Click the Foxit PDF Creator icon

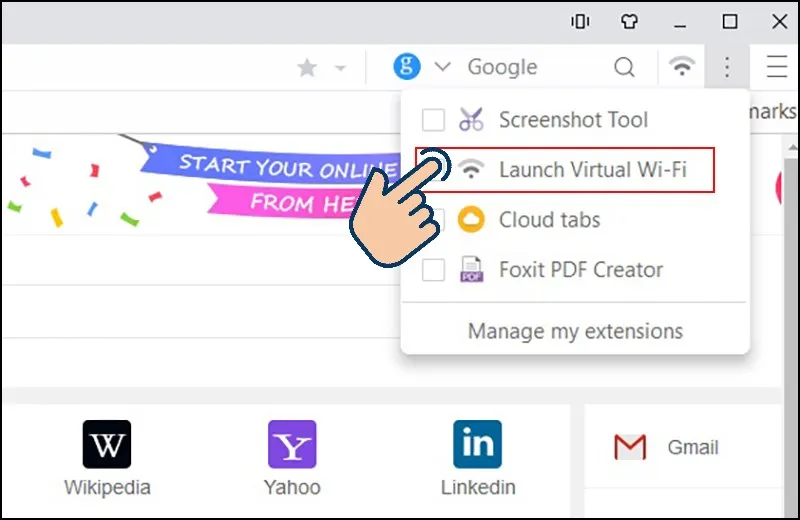[471, 269]
